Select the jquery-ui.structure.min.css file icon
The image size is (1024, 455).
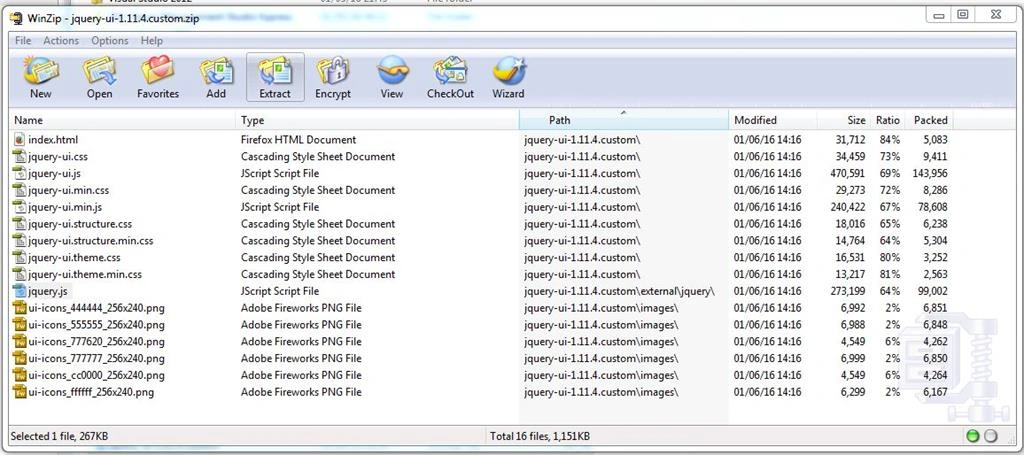19,241
